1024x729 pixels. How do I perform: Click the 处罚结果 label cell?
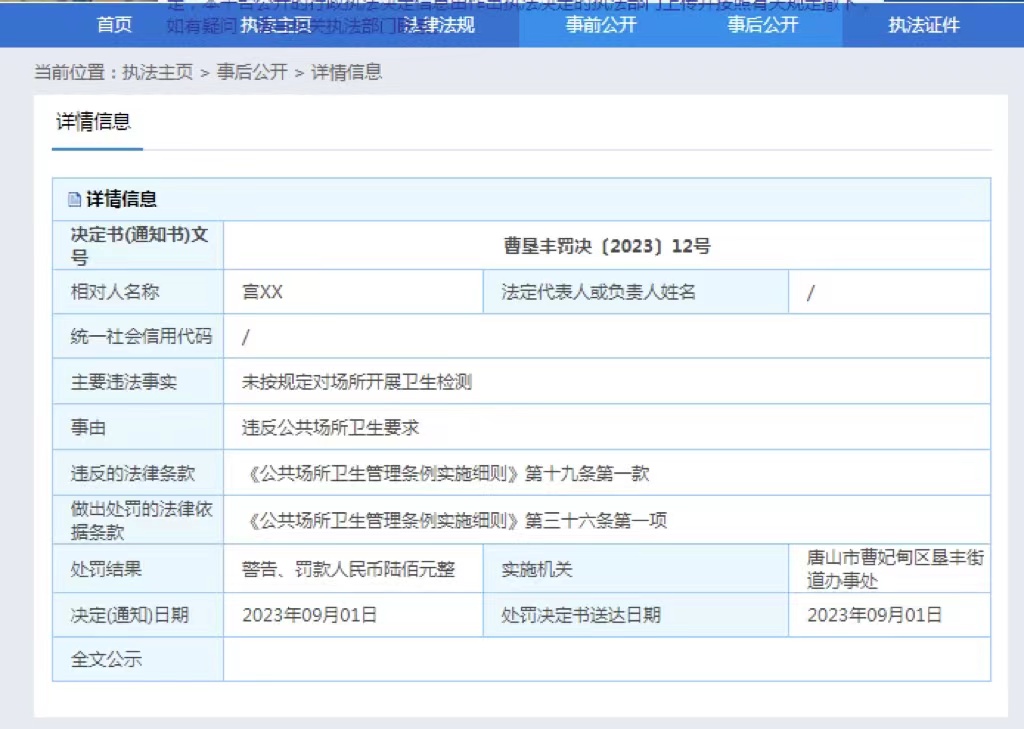click(138, 569)
